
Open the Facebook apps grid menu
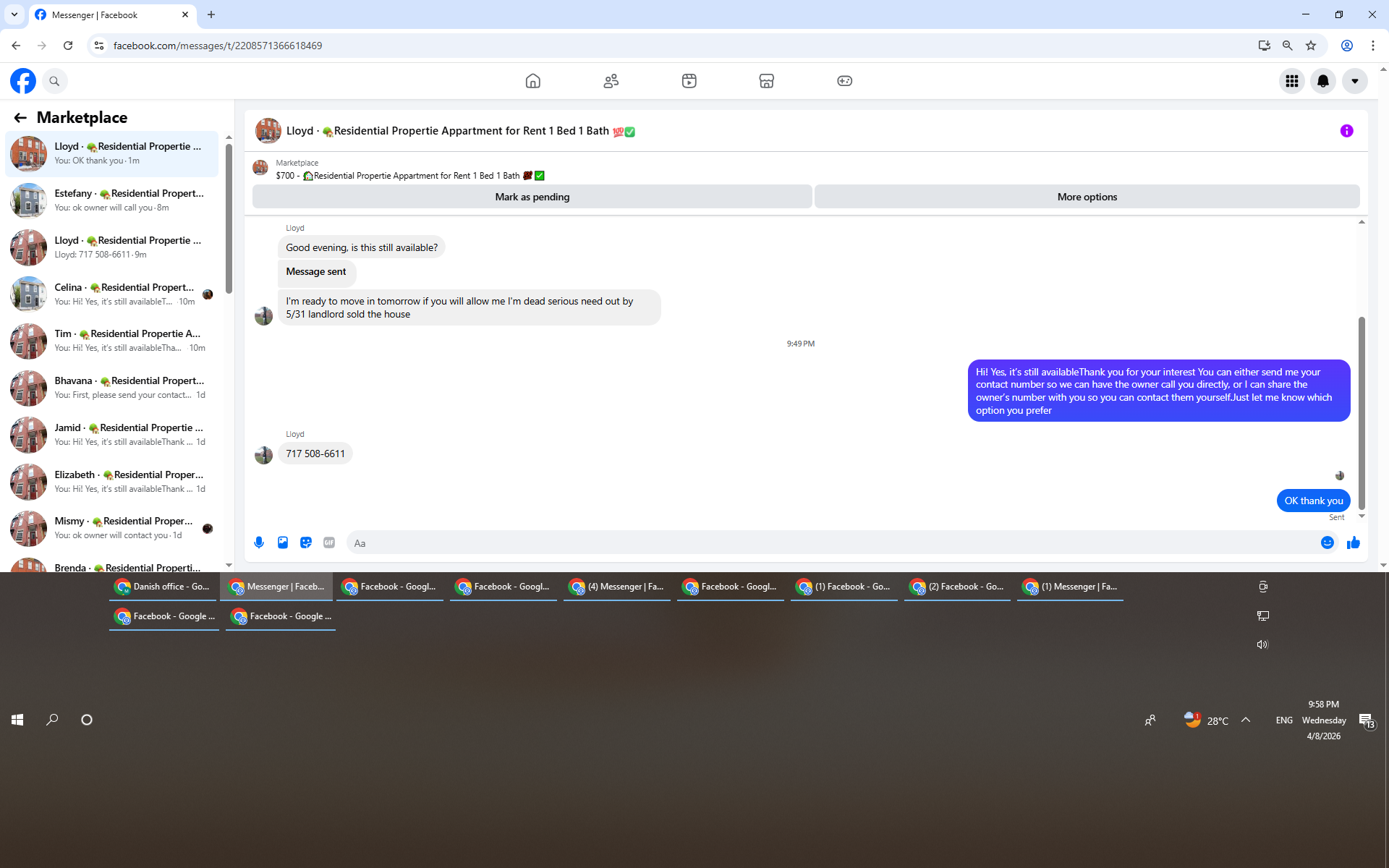pyautogui.click(x=1291, y=81)
